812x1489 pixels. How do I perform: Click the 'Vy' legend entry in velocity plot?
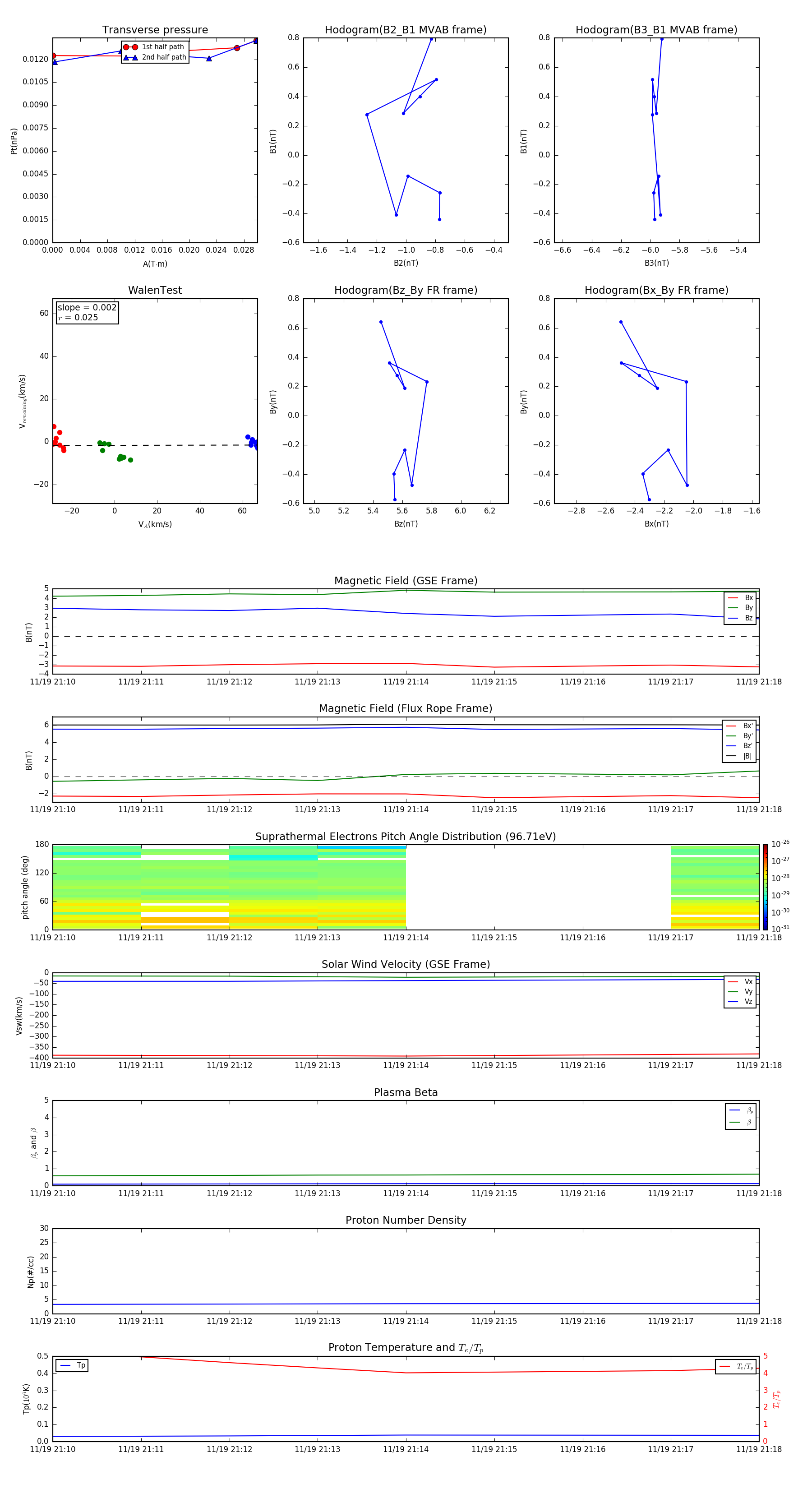[740, 992]
